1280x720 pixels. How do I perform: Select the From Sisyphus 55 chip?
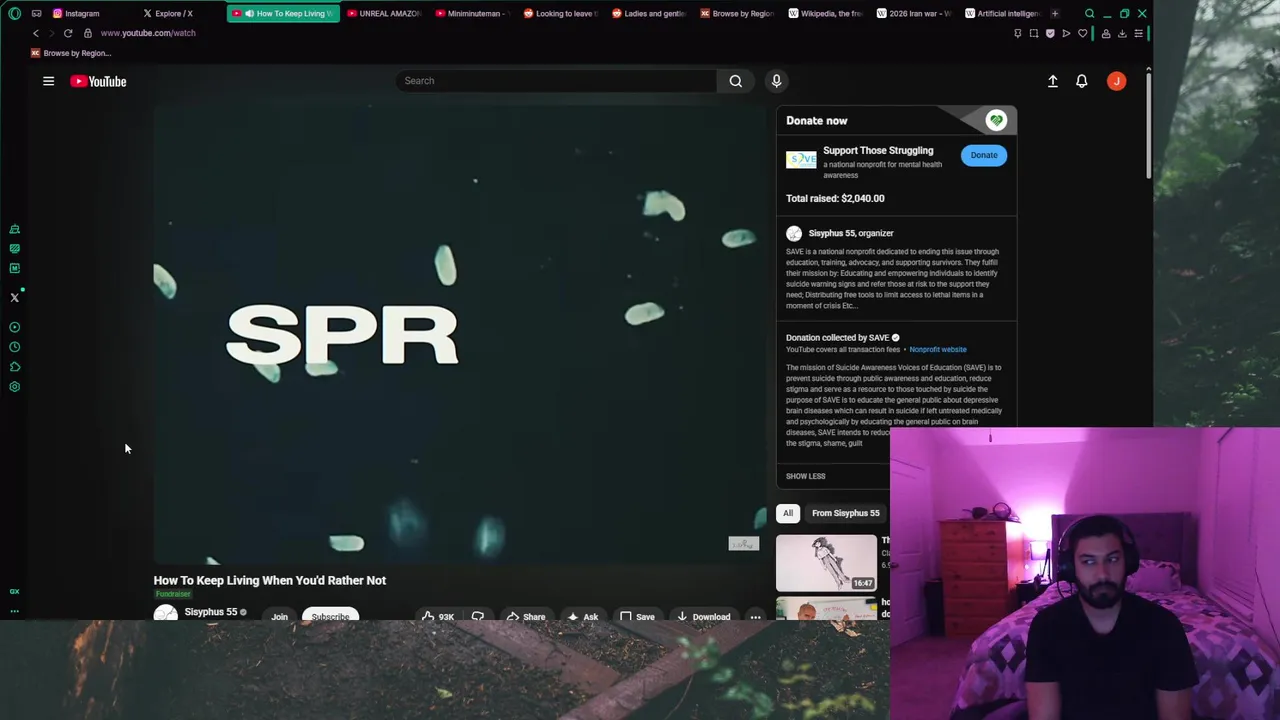(x=845, y=513)
